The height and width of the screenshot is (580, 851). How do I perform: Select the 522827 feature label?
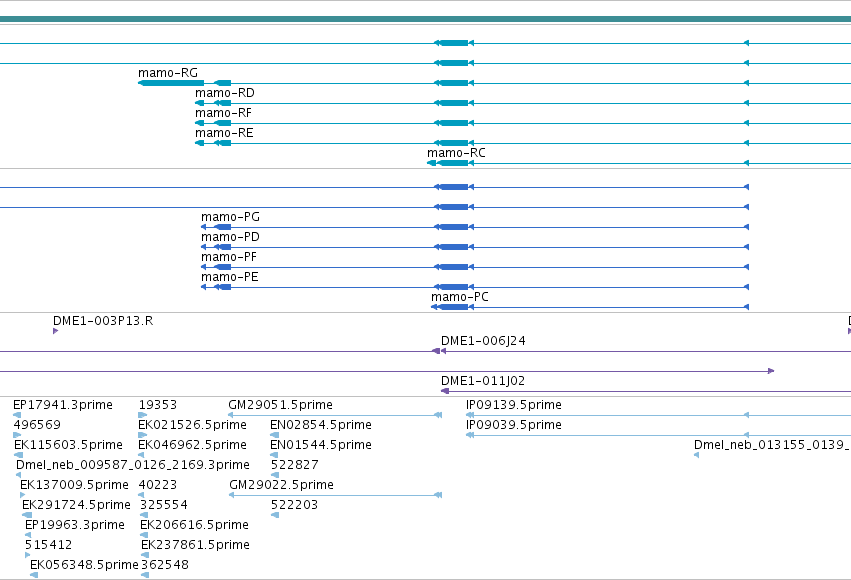(x=295, y=465)
